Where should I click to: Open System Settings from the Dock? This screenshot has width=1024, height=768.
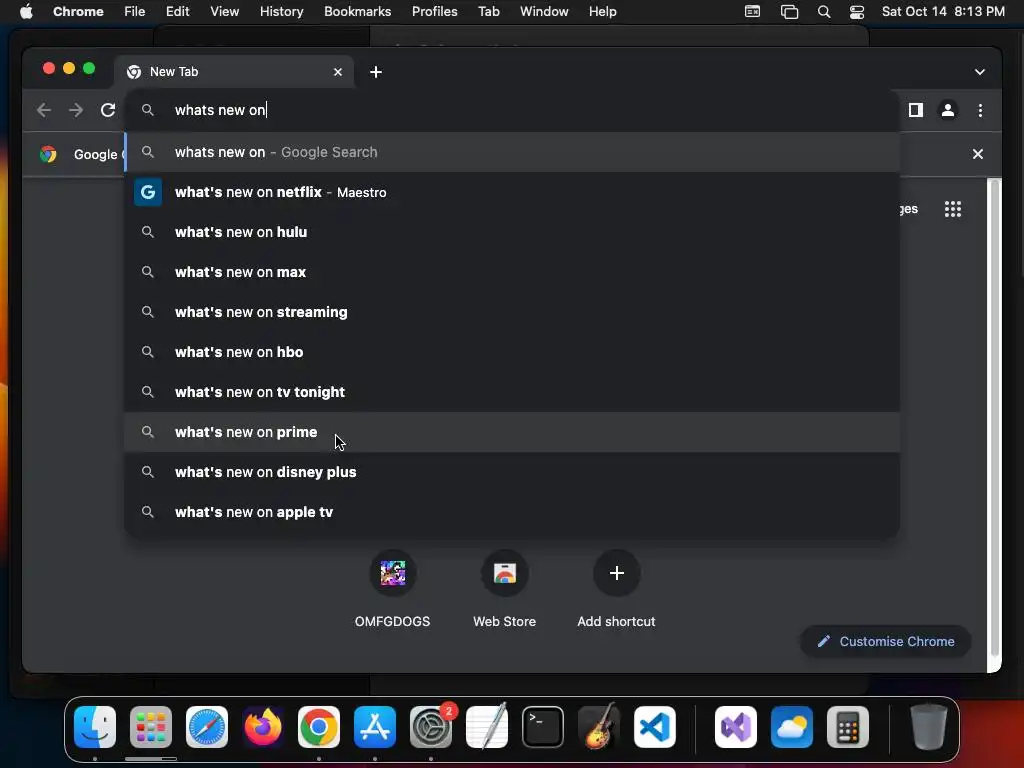coord(431,726)
